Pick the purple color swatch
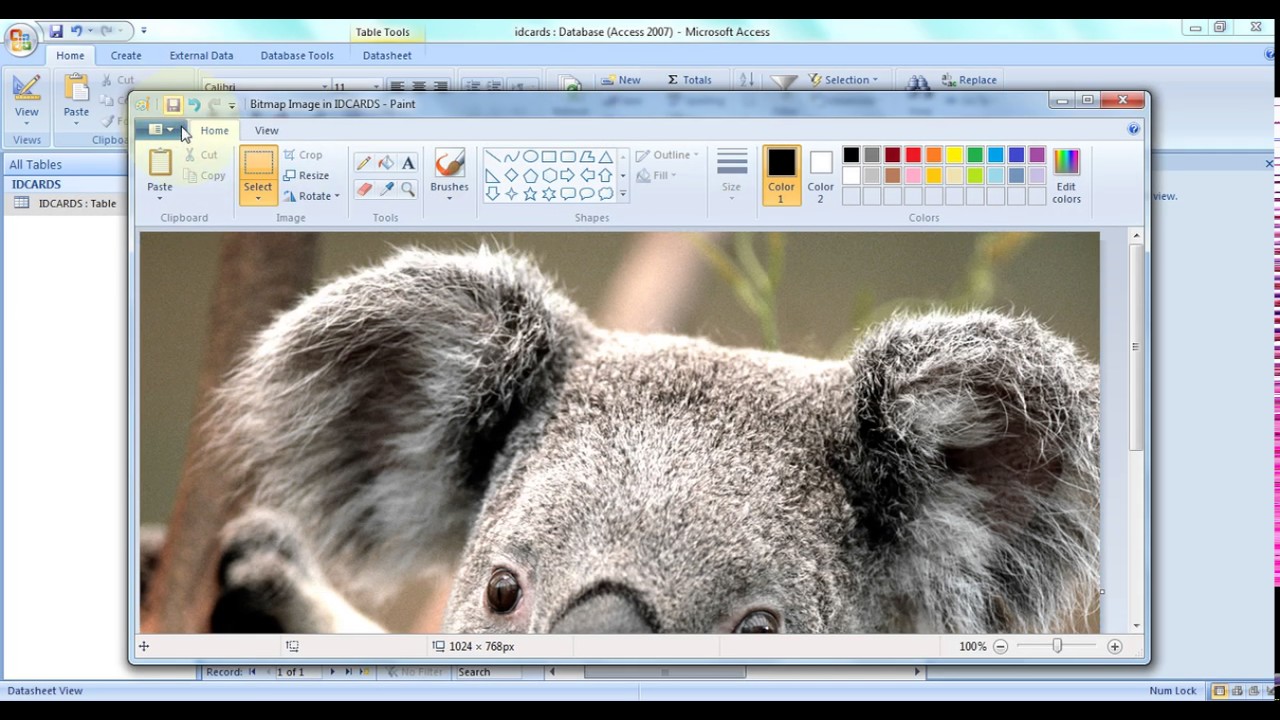Viewport: 1280px width, 720px height. pos(1037,155)
